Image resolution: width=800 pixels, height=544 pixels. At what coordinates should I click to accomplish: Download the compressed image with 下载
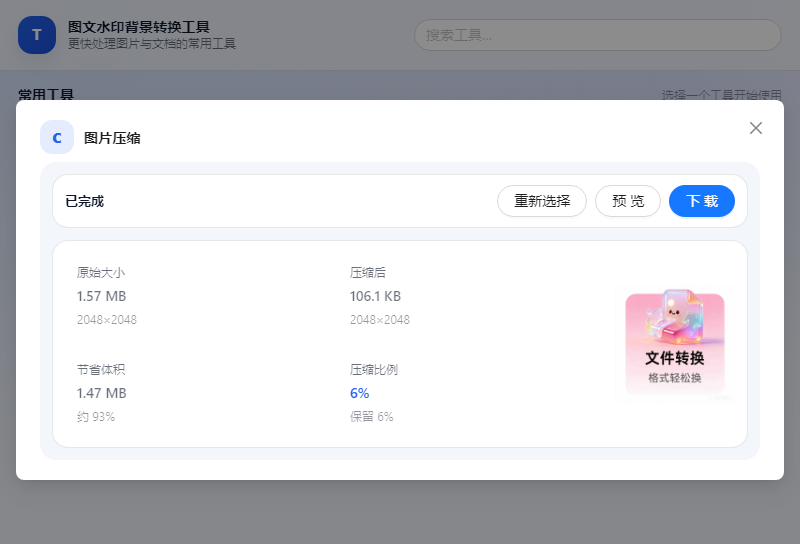click(x=702, y=201)
